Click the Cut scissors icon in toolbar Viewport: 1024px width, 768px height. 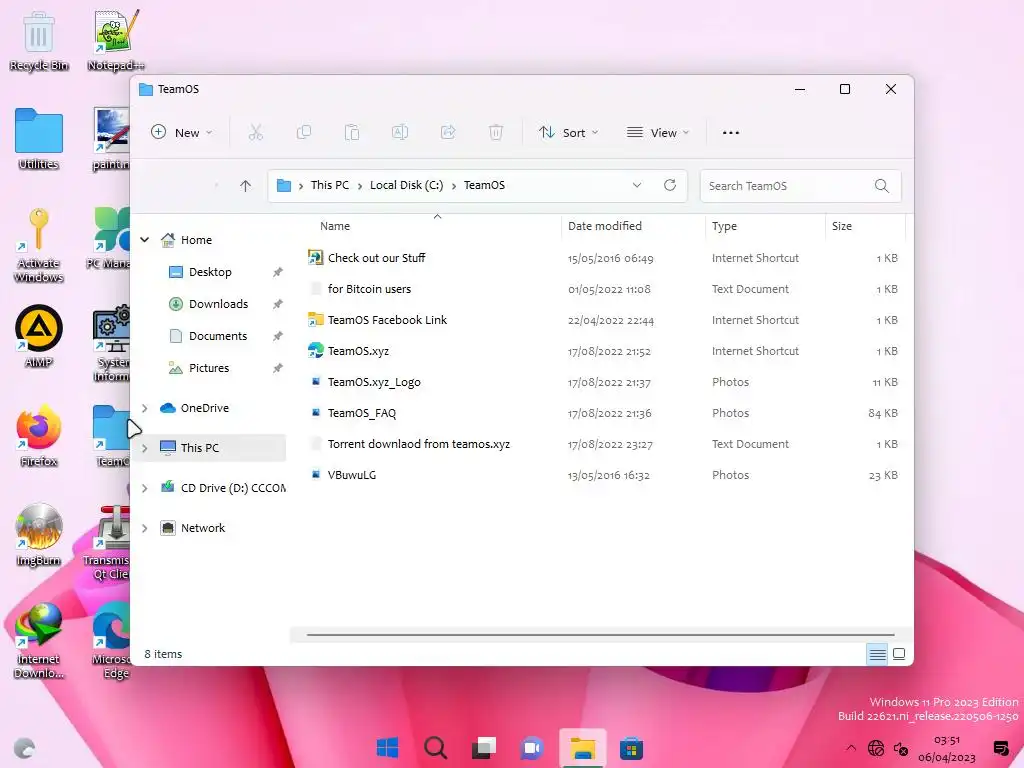pyautogui.click(x=255, y=133)
